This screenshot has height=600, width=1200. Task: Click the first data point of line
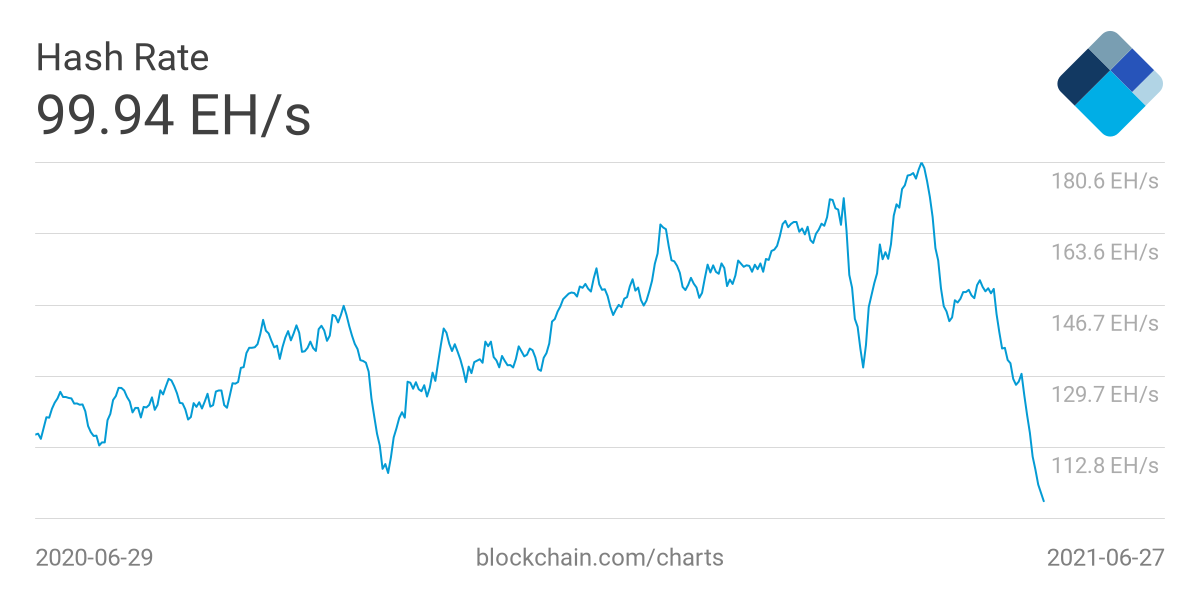point(37,434)
